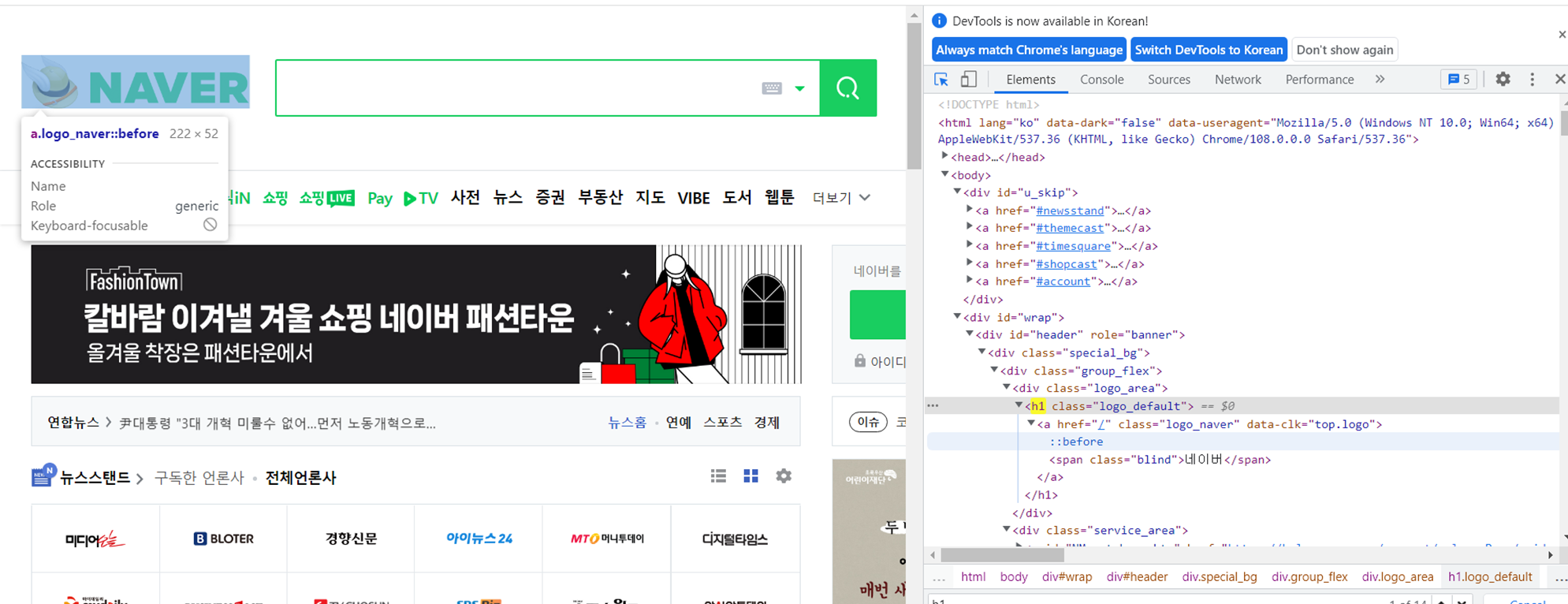Select the 구독한 언론사 tab

tap(199, 478)
